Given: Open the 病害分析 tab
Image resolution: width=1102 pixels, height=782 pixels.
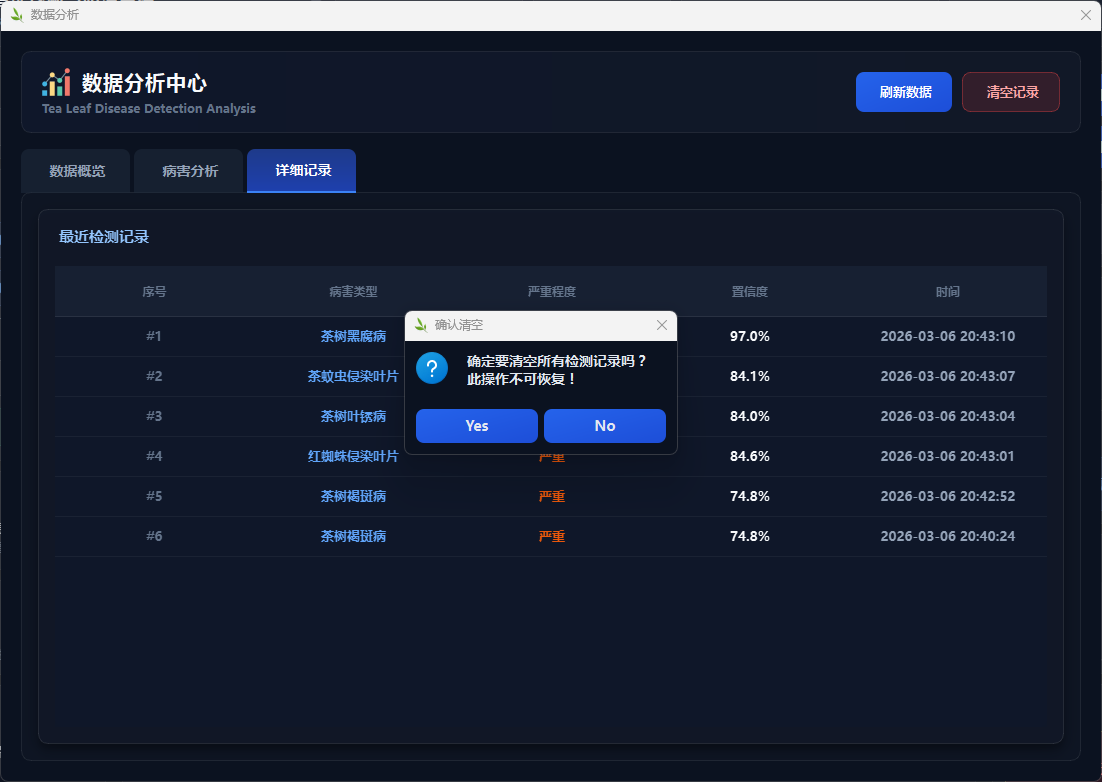Looking at the screenshot, I should click(190, 171).
